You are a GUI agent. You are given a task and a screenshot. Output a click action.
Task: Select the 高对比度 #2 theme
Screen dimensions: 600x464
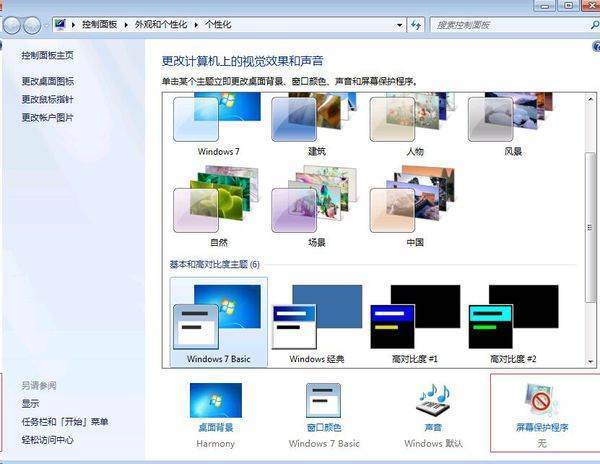tap(513, 322)
